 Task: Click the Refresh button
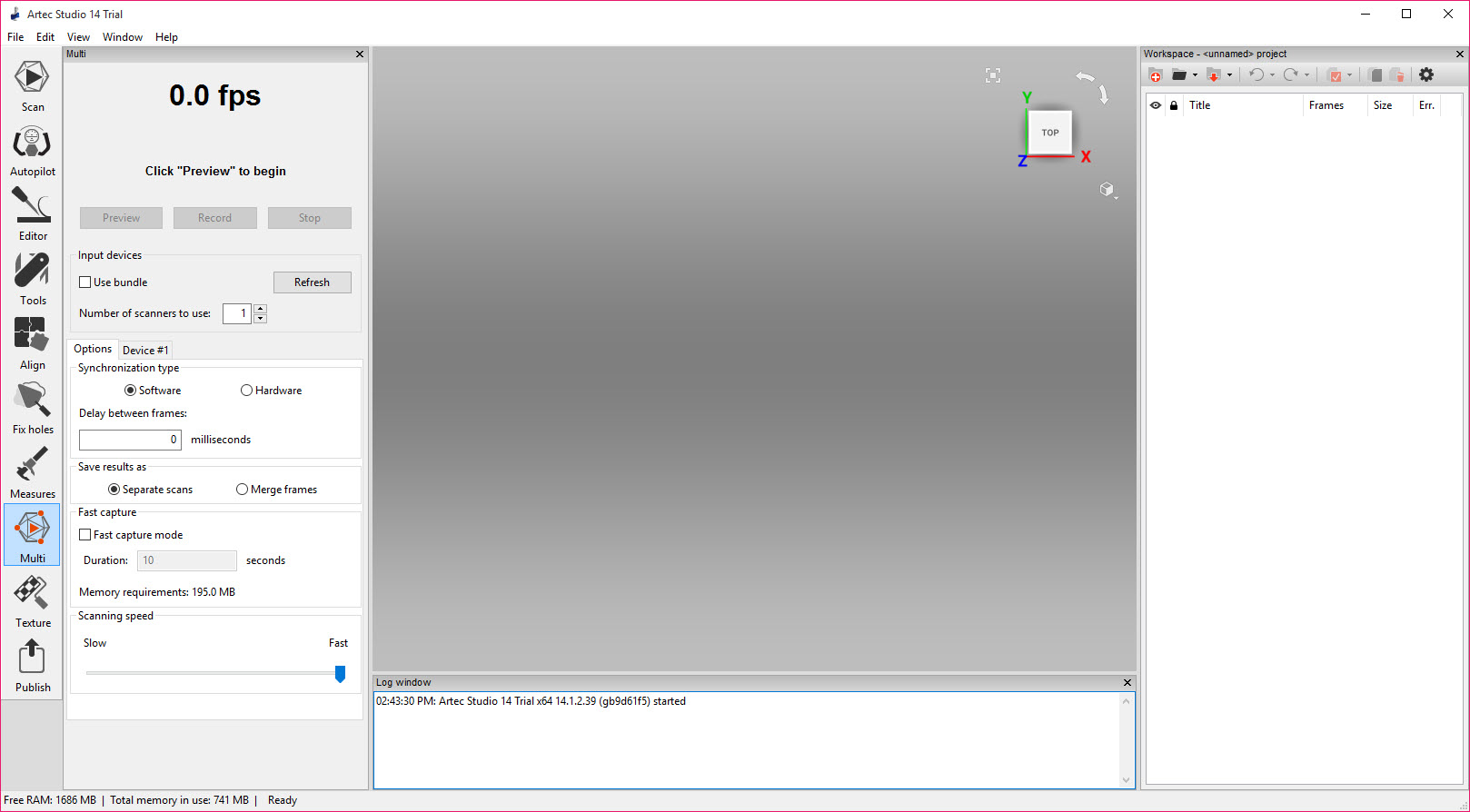click(312, 282)
